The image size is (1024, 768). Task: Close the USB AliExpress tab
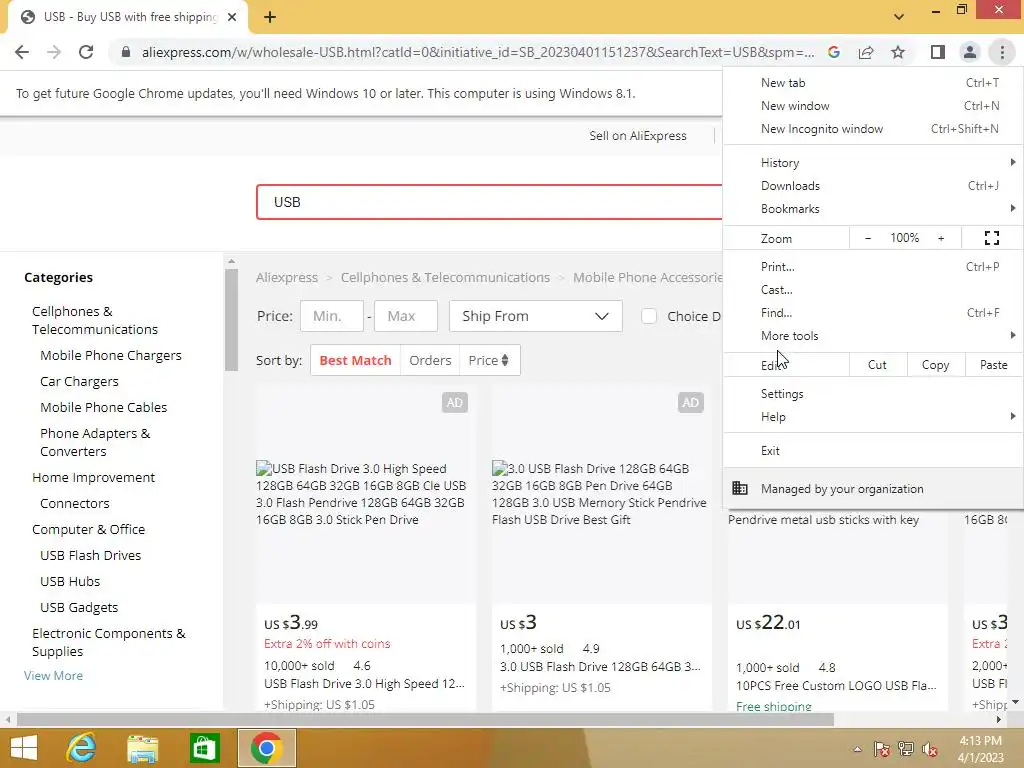click(232, 18)
